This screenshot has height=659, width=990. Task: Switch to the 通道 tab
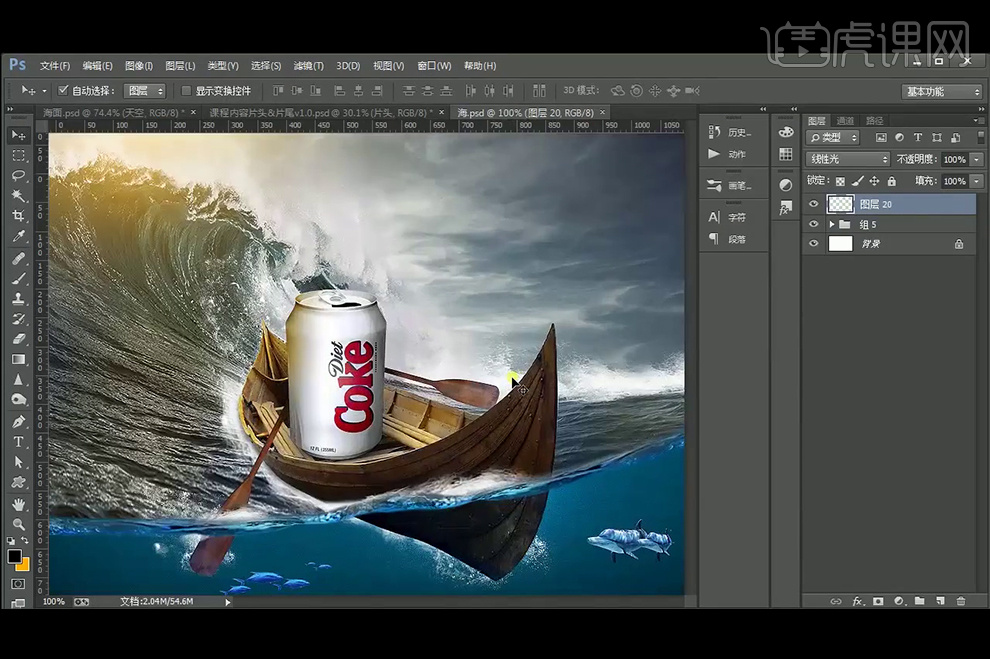[x=845, y=120]
